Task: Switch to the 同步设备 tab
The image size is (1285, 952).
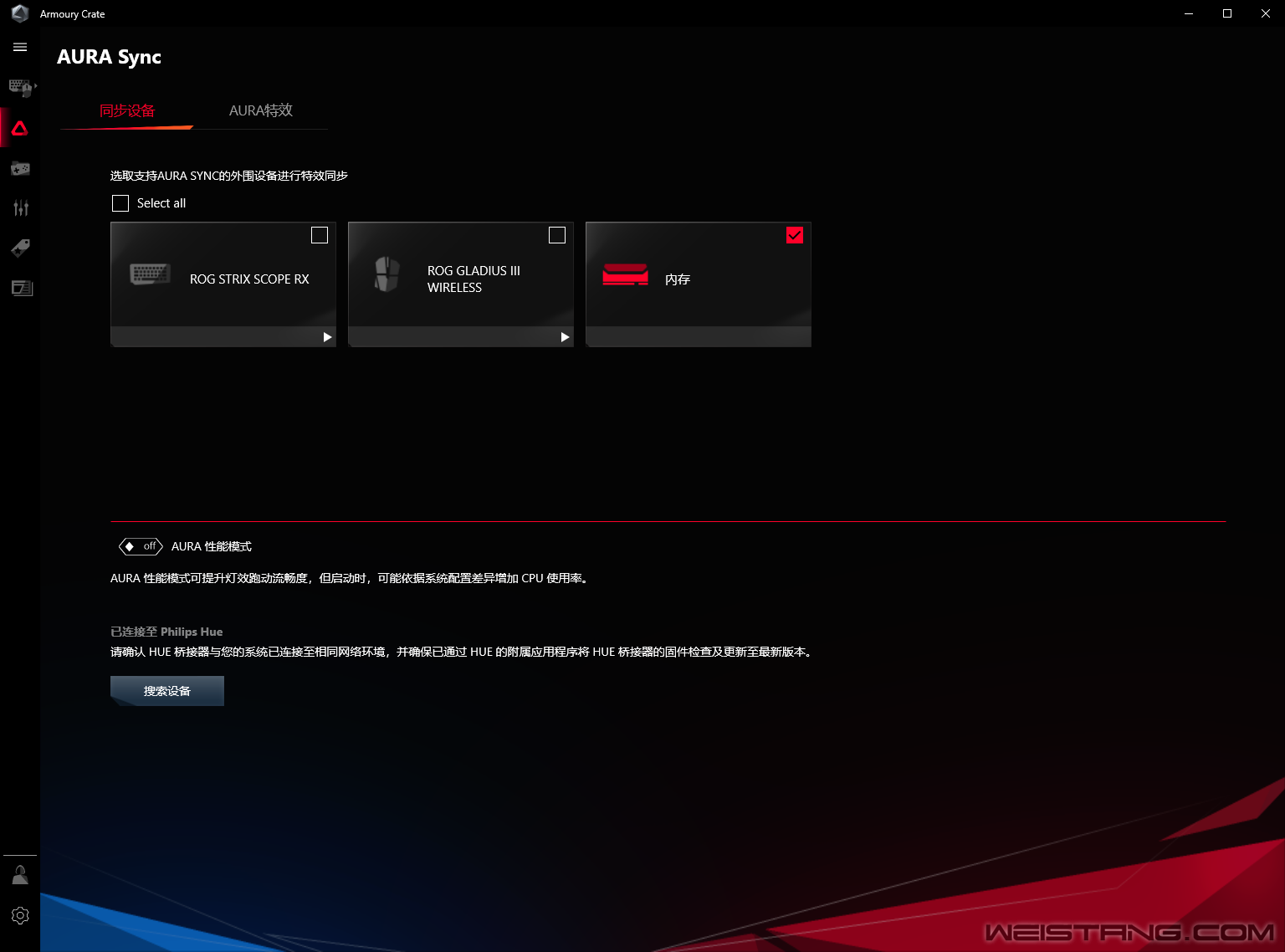Action: pyautogui.click(x=127, y=110)
